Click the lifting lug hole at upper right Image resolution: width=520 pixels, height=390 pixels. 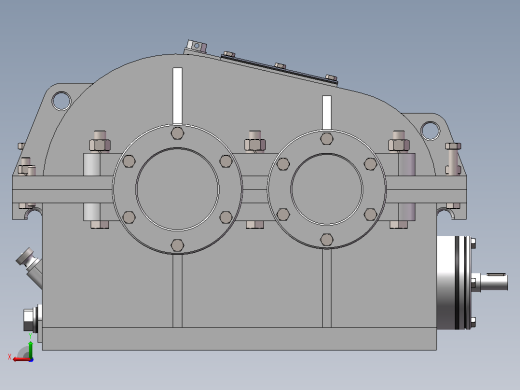430,130
